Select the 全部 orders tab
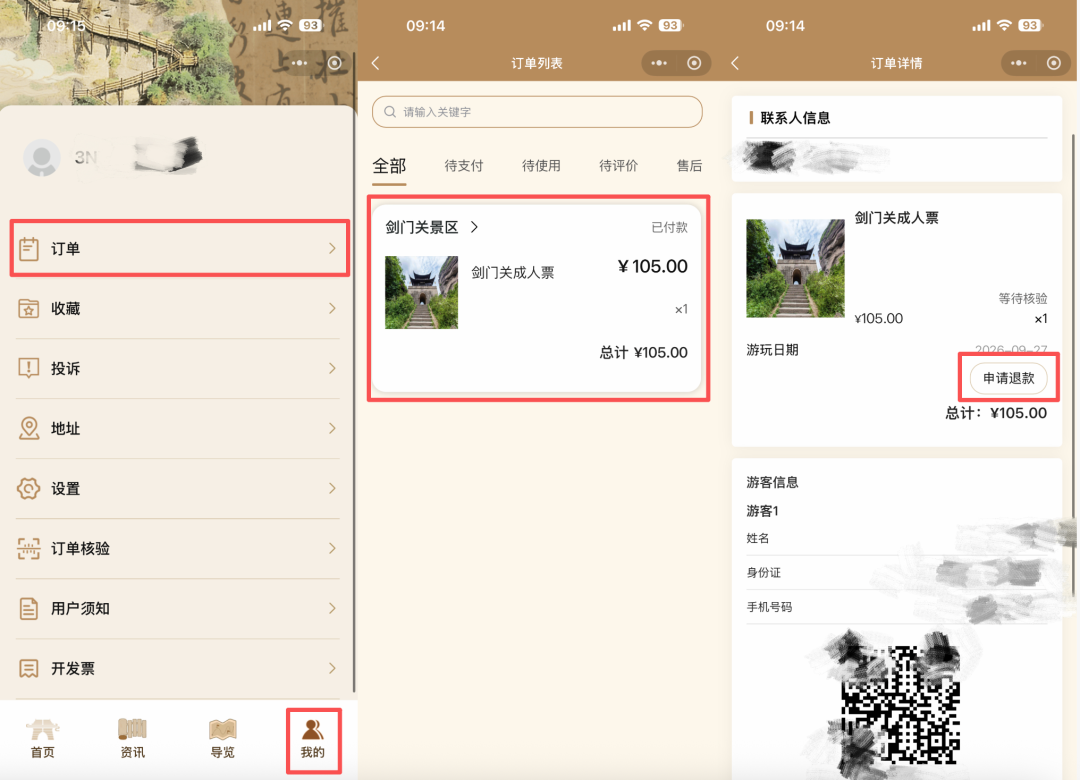The height and width of the screenshot is (780, 1080). click(389, 166)
